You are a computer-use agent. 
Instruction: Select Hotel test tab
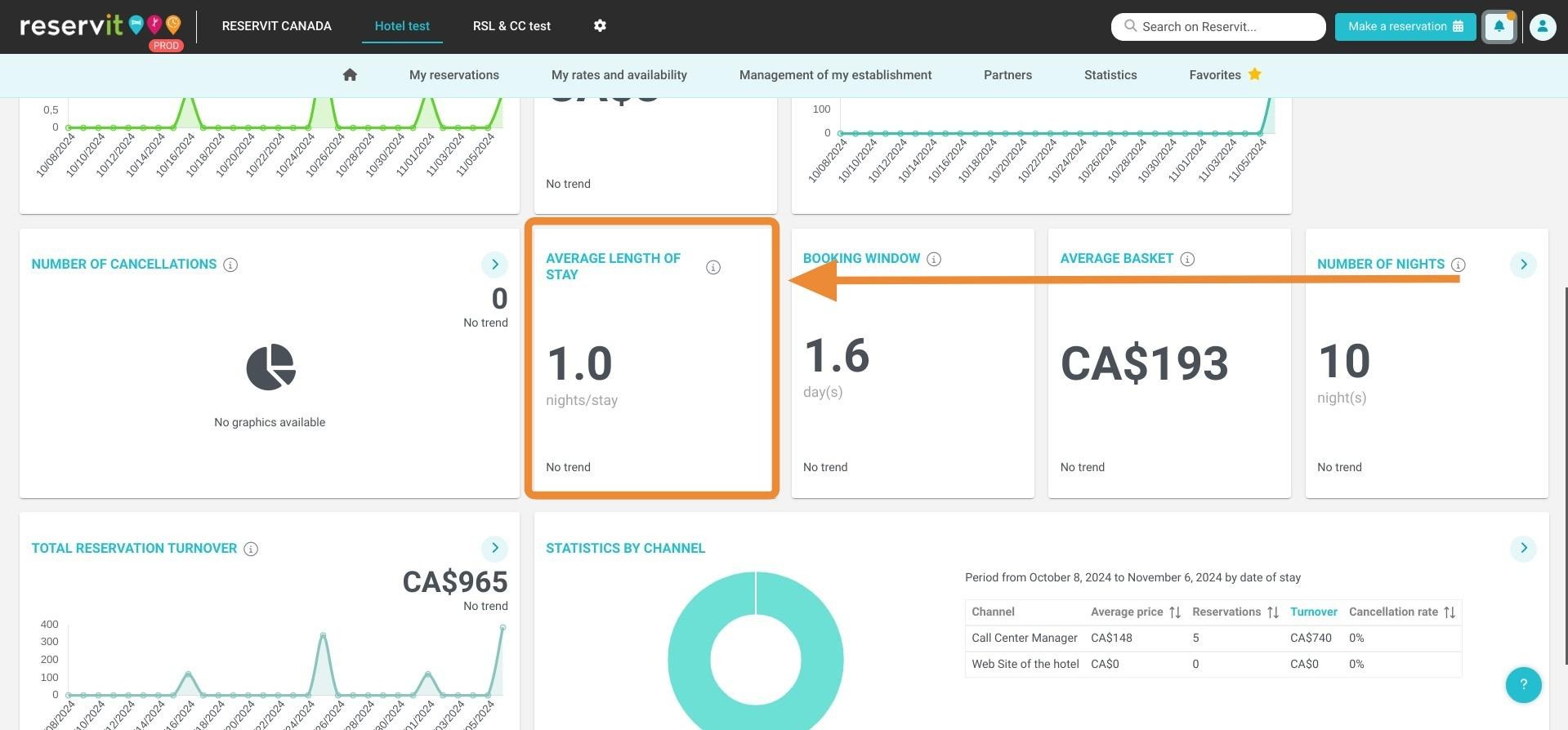point(402,26)
